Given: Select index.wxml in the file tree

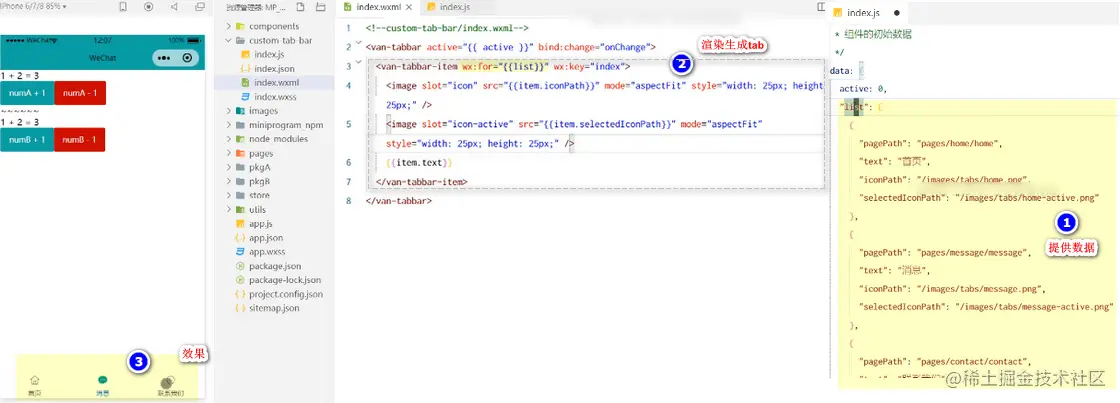Looking at the screenshot, I should [x=276, y=83].
